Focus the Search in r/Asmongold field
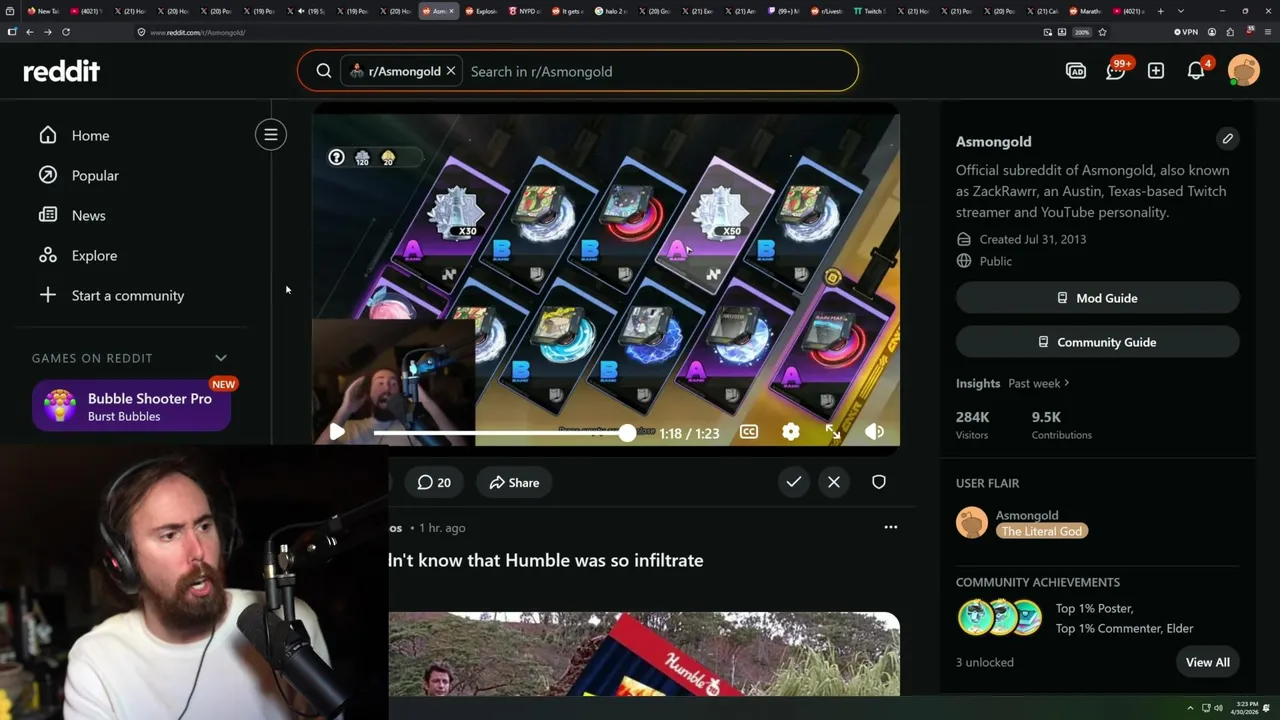The width and height of the screenshot is (1280, 720). pyautogui.click(x=660, y=71)
